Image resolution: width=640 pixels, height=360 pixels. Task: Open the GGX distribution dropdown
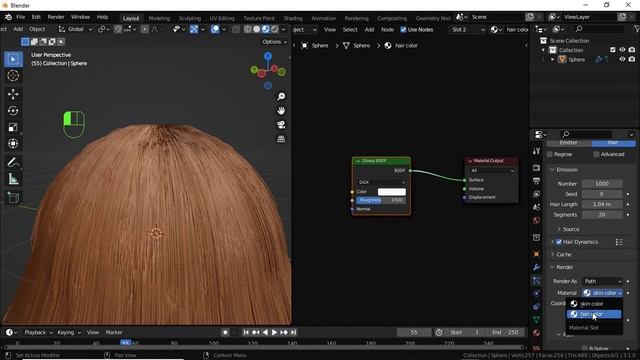(382, 182)
